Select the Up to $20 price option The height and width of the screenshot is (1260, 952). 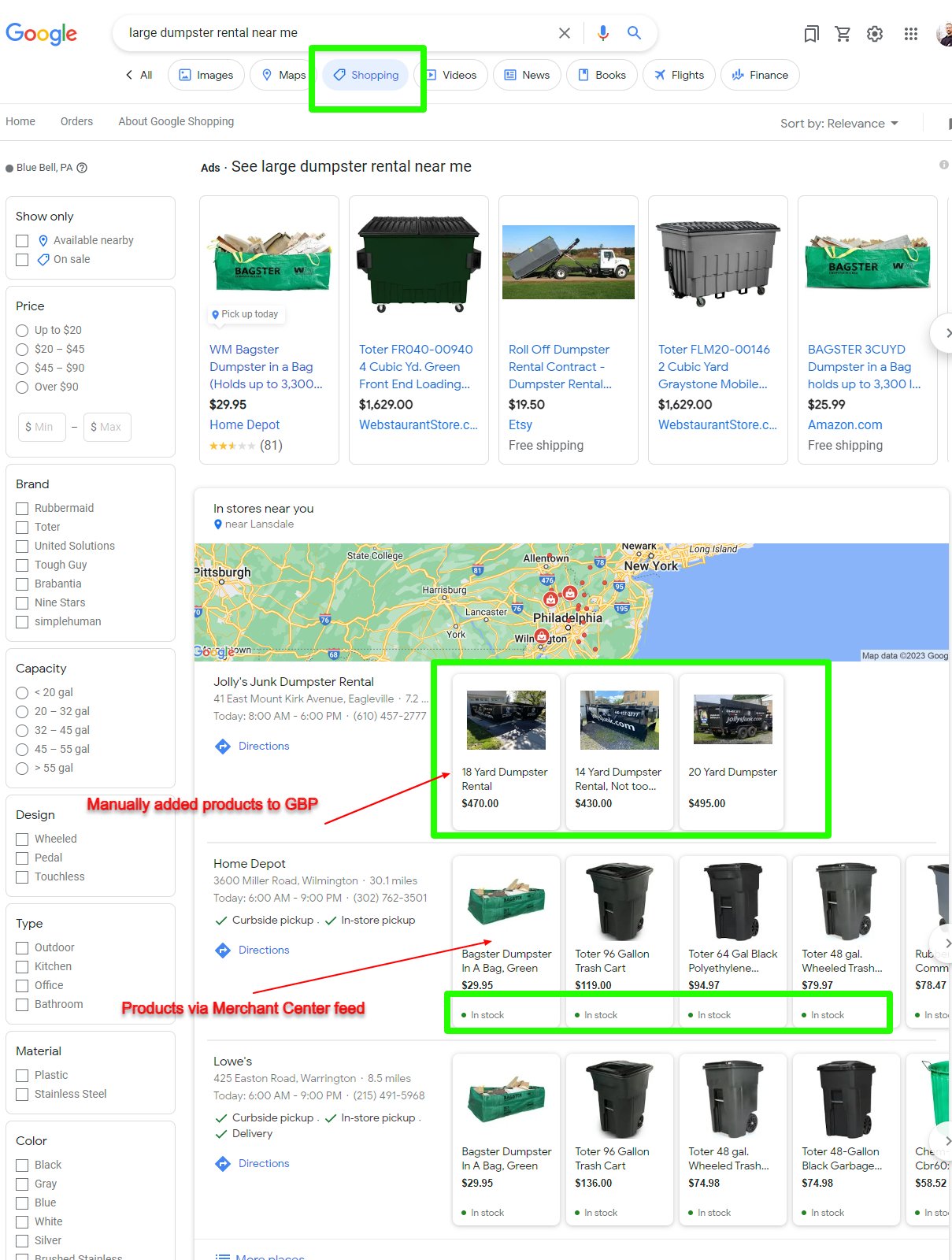(x=22, y=331)
